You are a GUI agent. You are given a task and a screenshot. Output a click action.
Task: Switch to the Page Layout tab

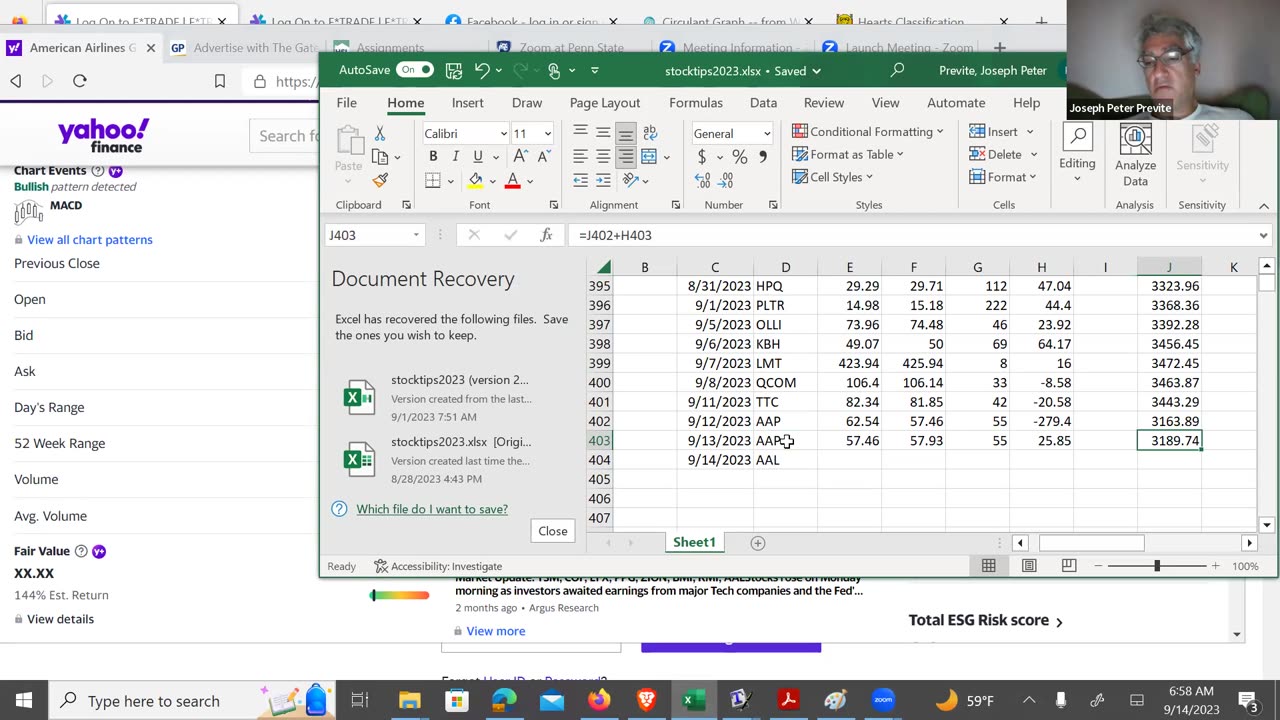pyautogui.click(x=605, y=103)
